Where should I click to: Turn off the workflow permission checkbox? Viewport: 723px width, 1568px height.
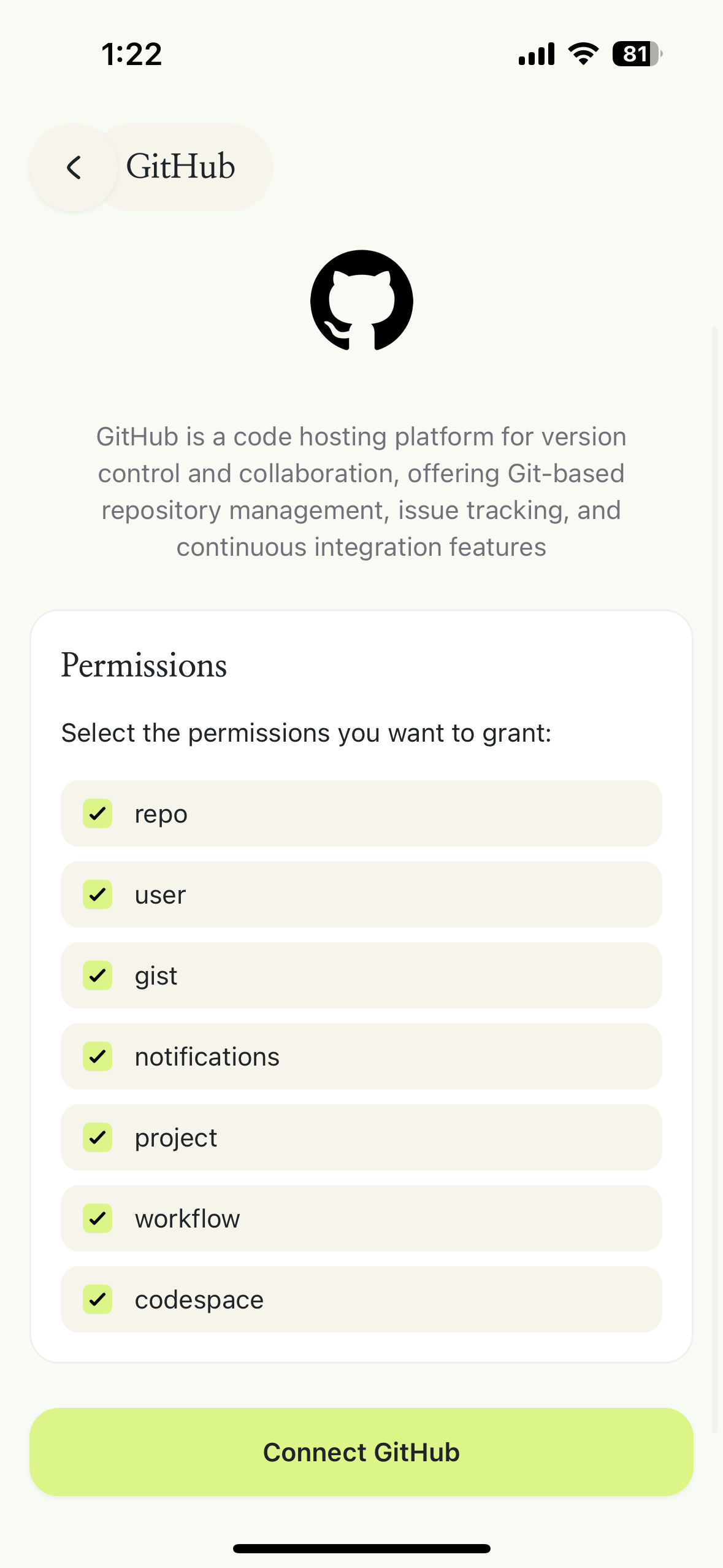pos(98,1218)
